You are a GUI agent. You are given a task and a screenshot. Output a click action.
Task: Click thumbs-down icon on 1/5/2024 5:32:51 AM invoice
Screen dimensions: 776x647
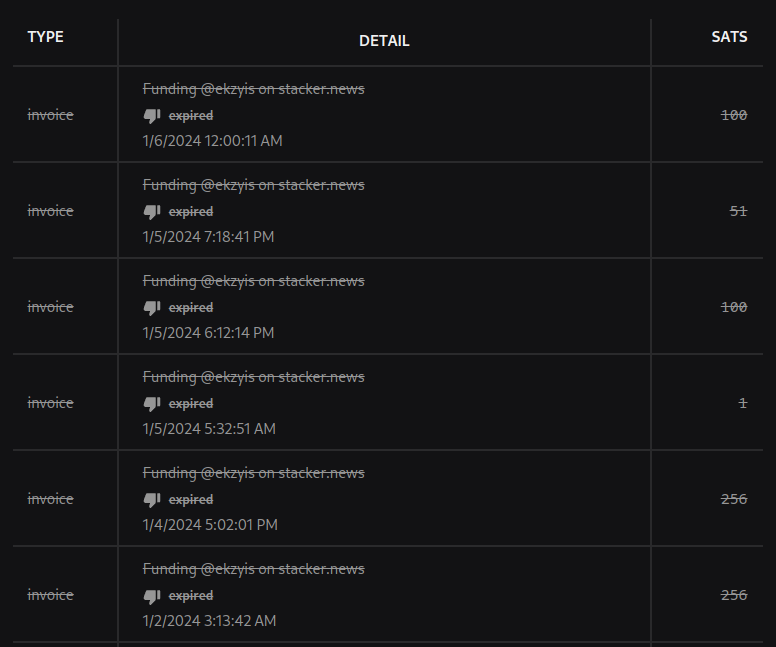tap(152, 403)
